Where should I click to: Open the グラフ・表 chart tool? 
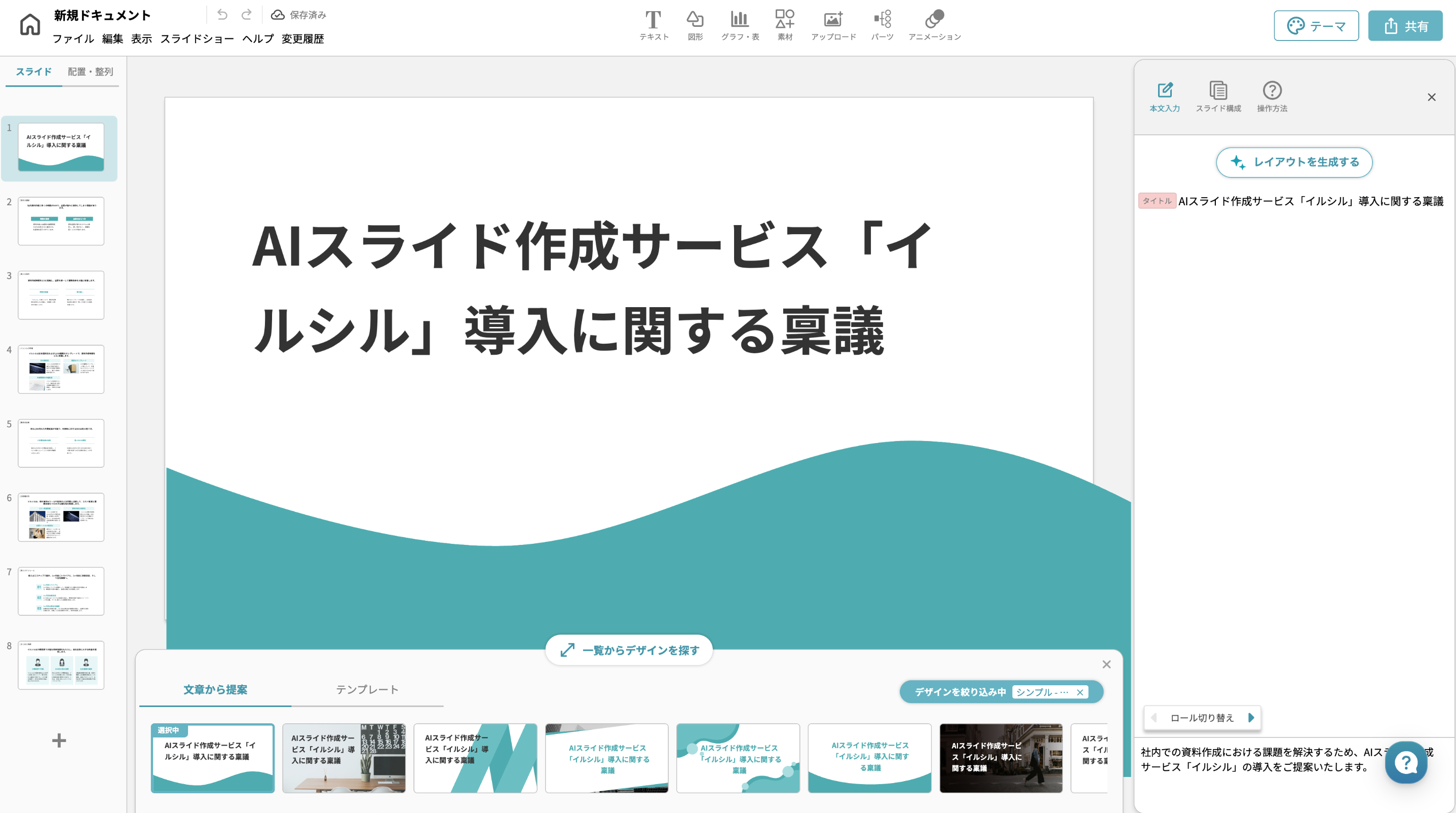(x=740, y=25)
